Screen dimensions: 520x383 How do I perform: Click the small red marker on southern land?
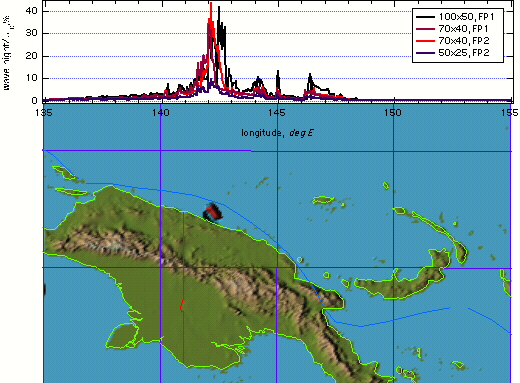click(182, 306)
